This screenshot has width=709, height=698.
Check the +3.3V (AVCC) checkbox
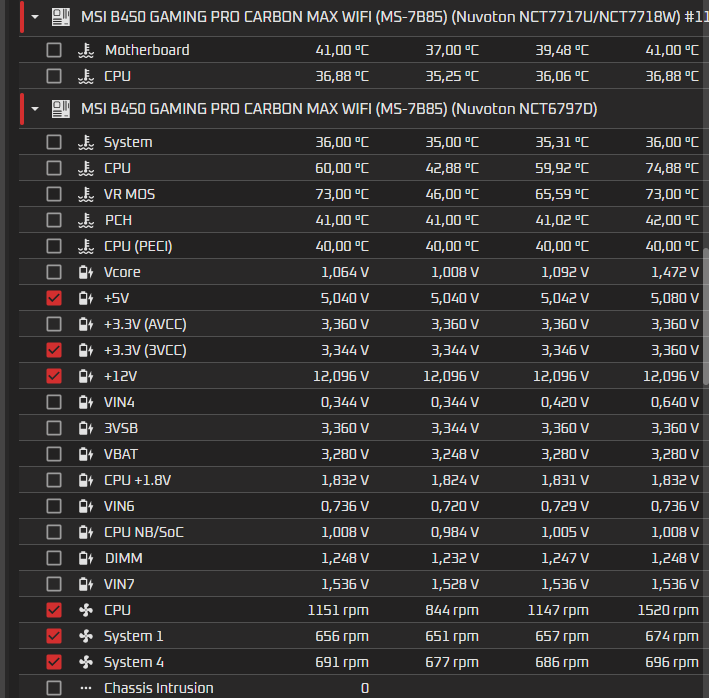point(54,324)
